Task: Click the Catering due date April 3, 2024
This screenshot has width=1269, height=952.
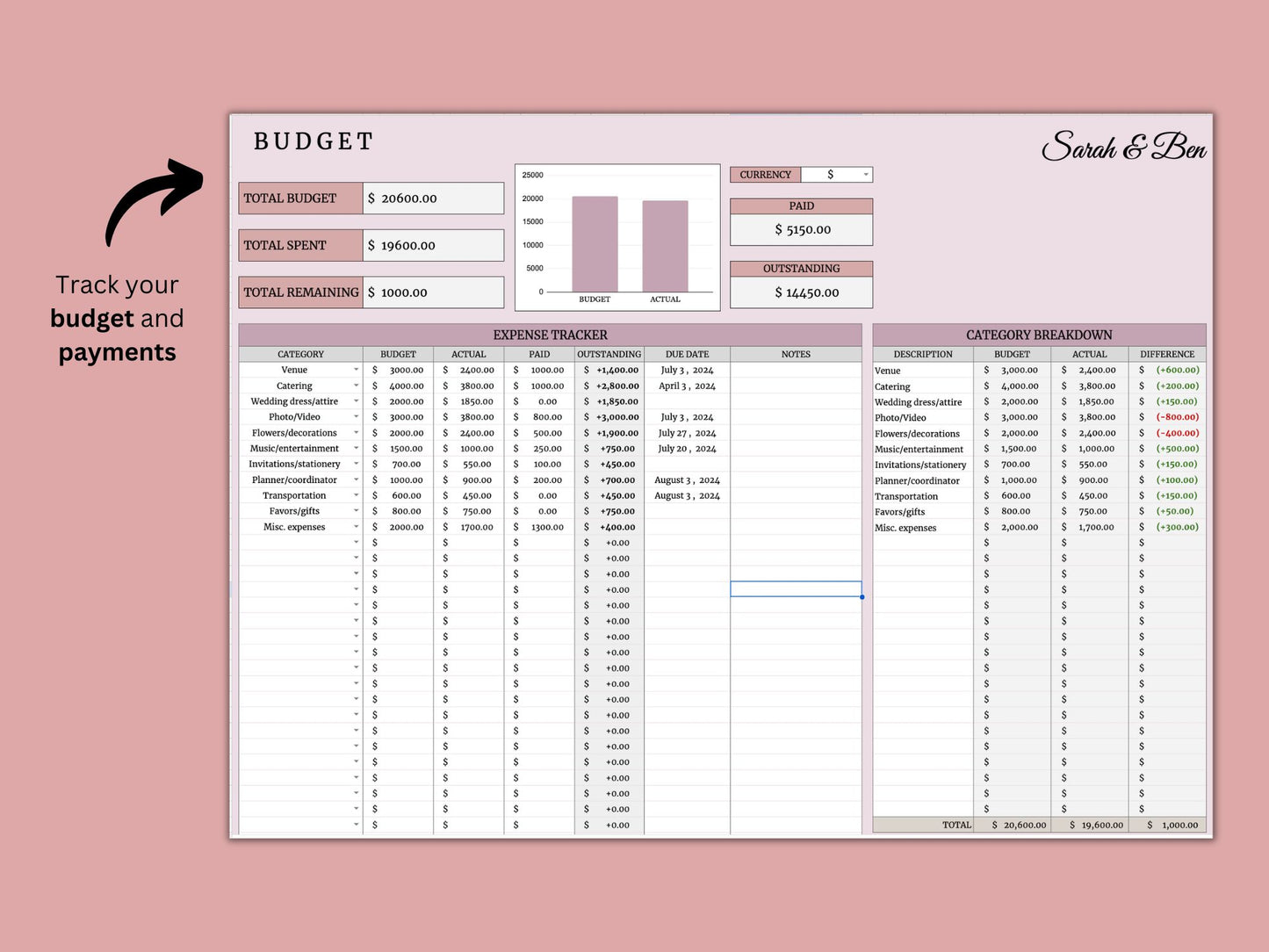Action: 687,386
